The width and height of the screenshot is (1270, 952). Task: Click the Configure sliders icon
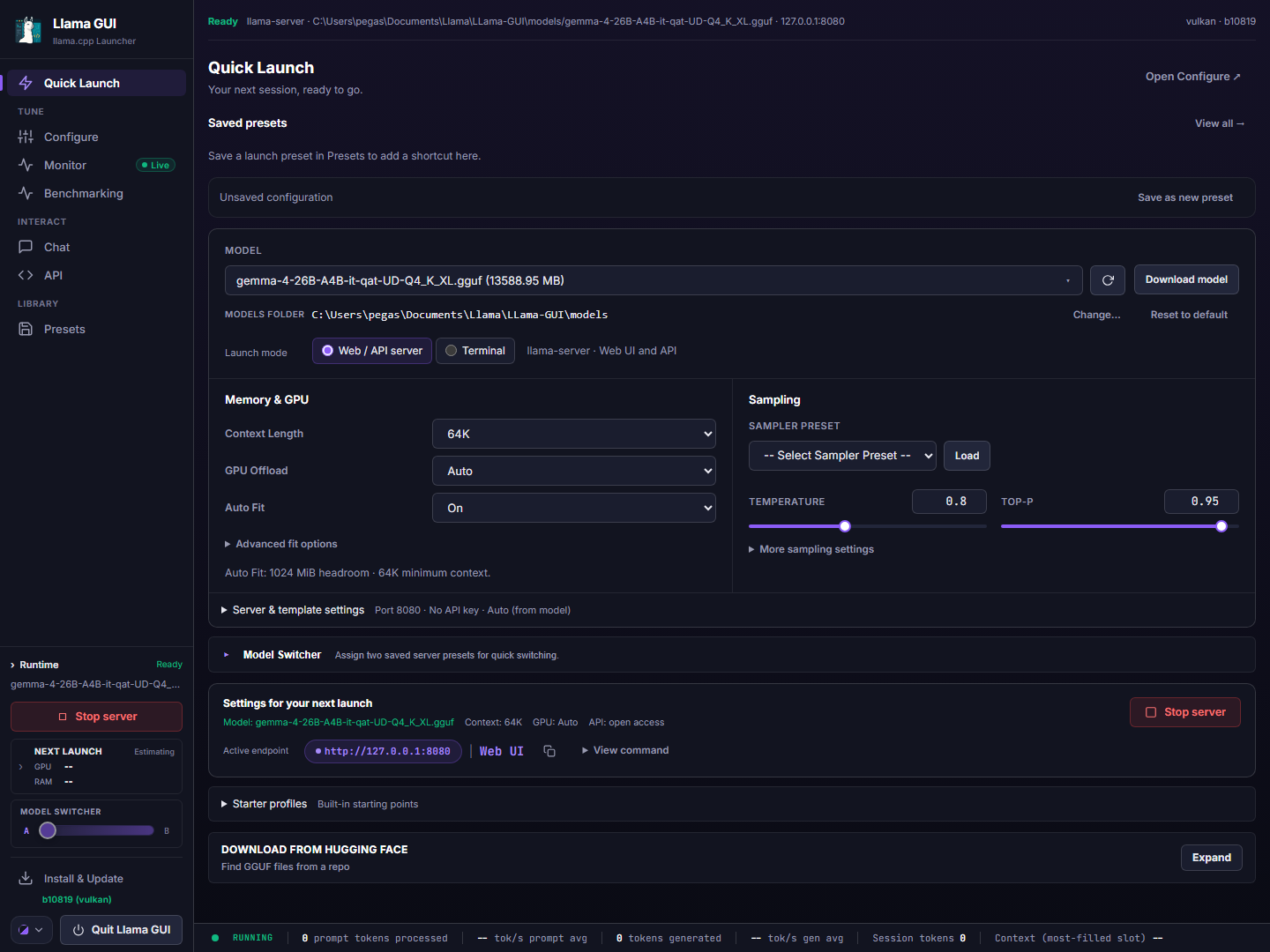click(26, 137)
